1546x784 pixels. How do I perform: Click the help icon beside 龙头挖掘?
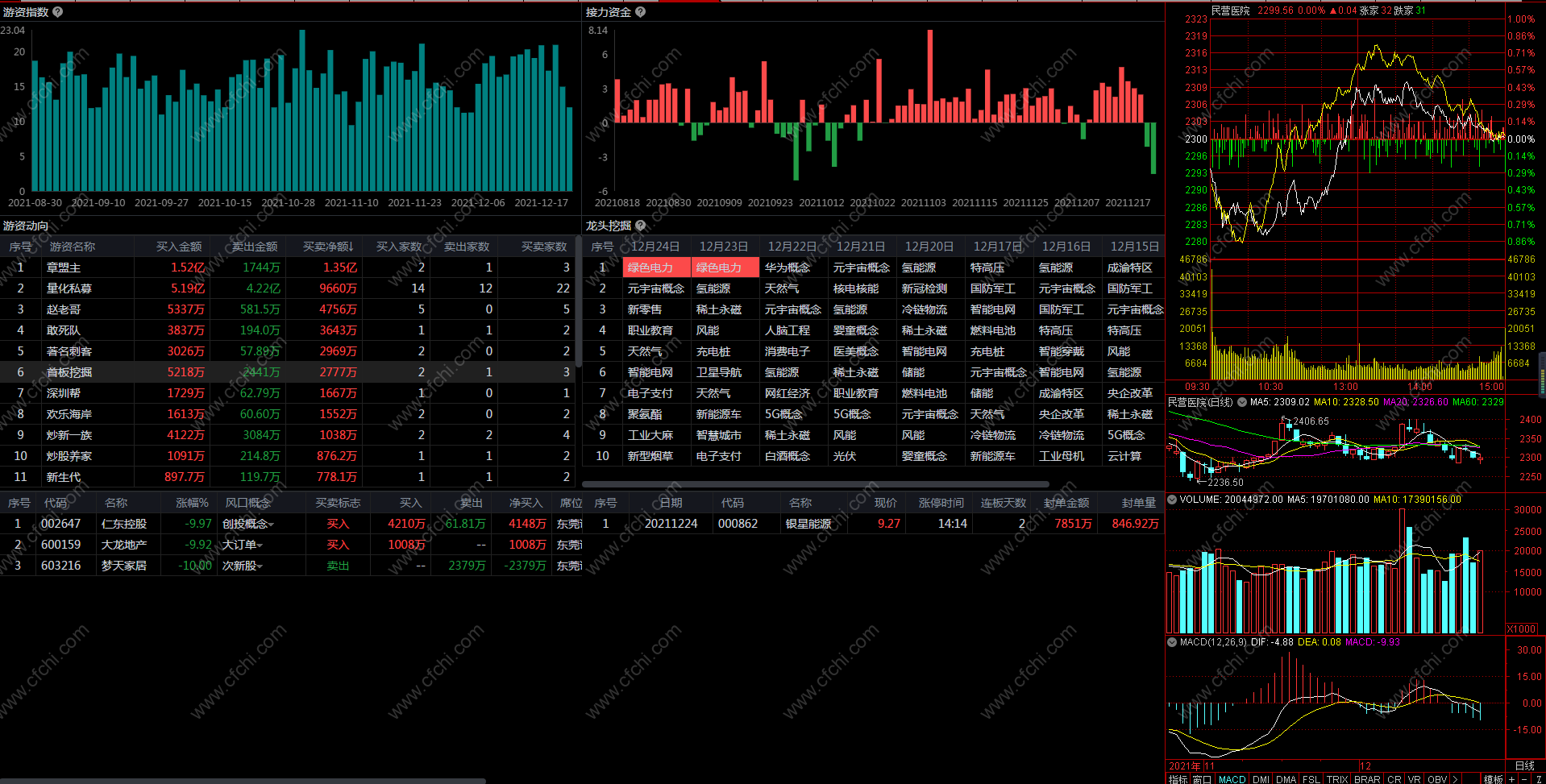641,226
